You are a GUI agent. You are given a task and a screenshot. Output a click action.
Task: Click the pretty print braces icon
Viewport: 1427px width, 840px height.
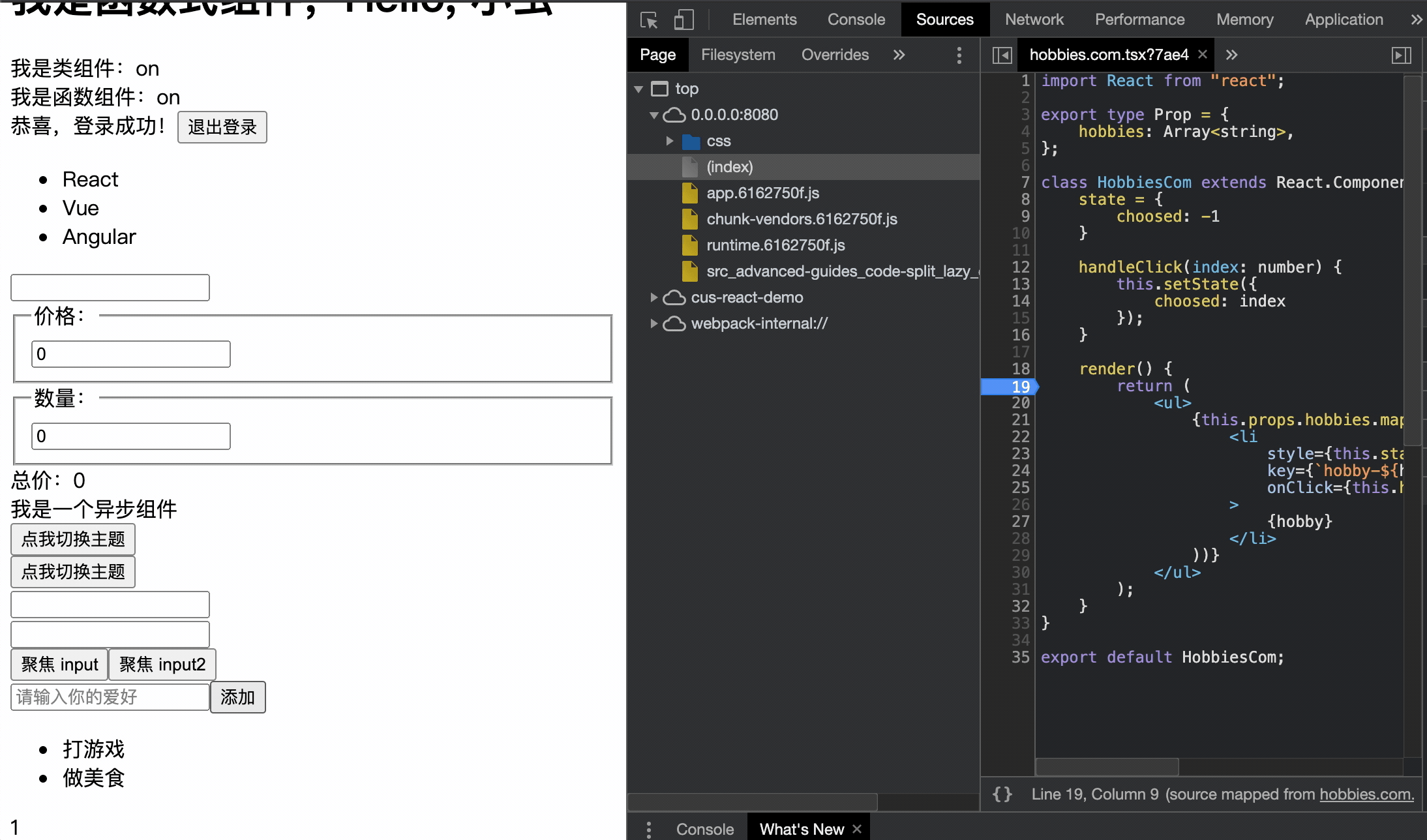pos(1002,794)
